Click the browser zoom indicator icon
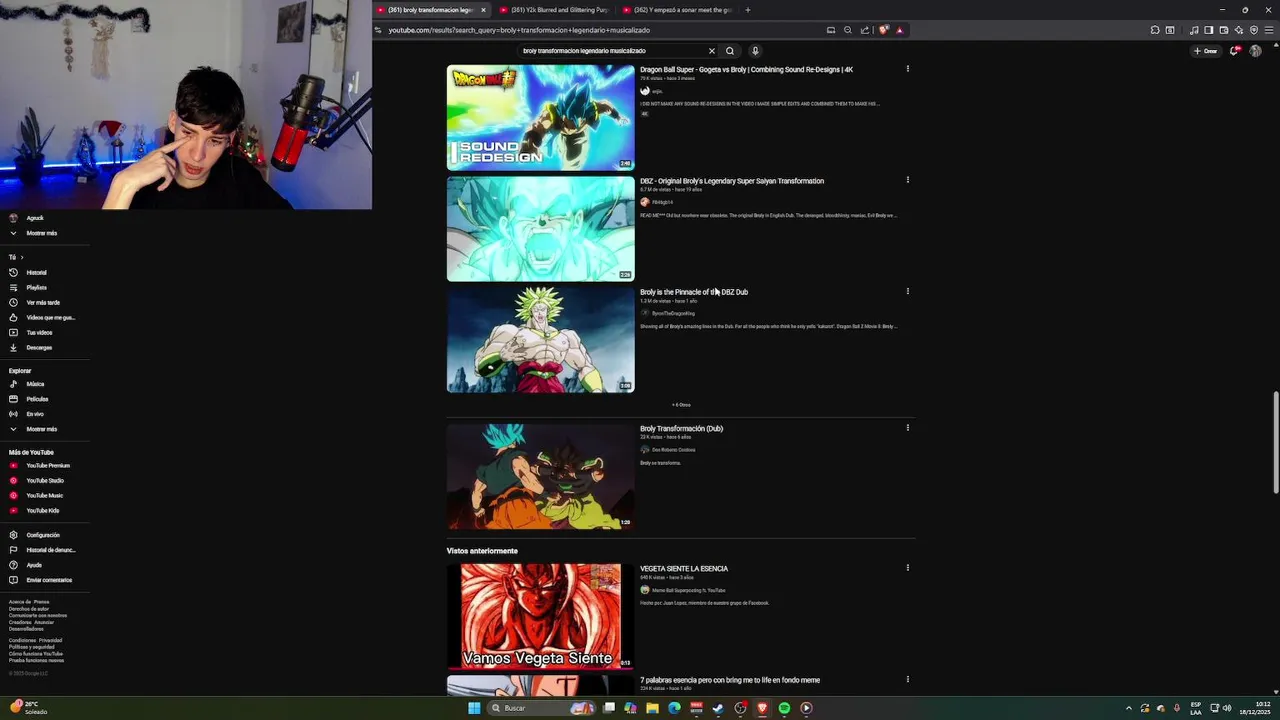 tap(848, 30)
